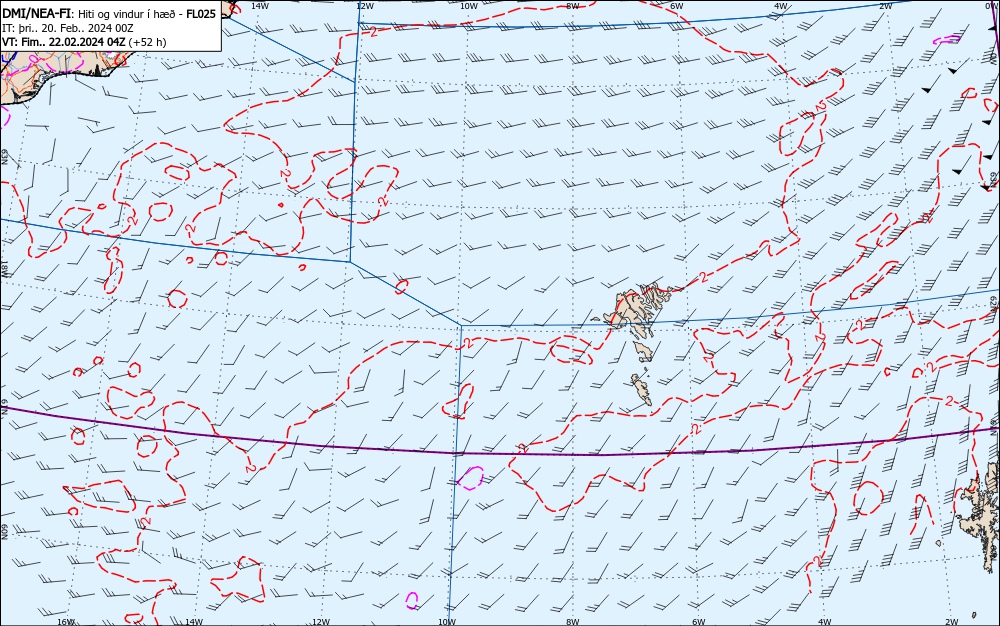This screenshot has height=626, width=1000.
Task: Click the 10W longitude label on the bottom edge
Action: click(x=447, y=622)
